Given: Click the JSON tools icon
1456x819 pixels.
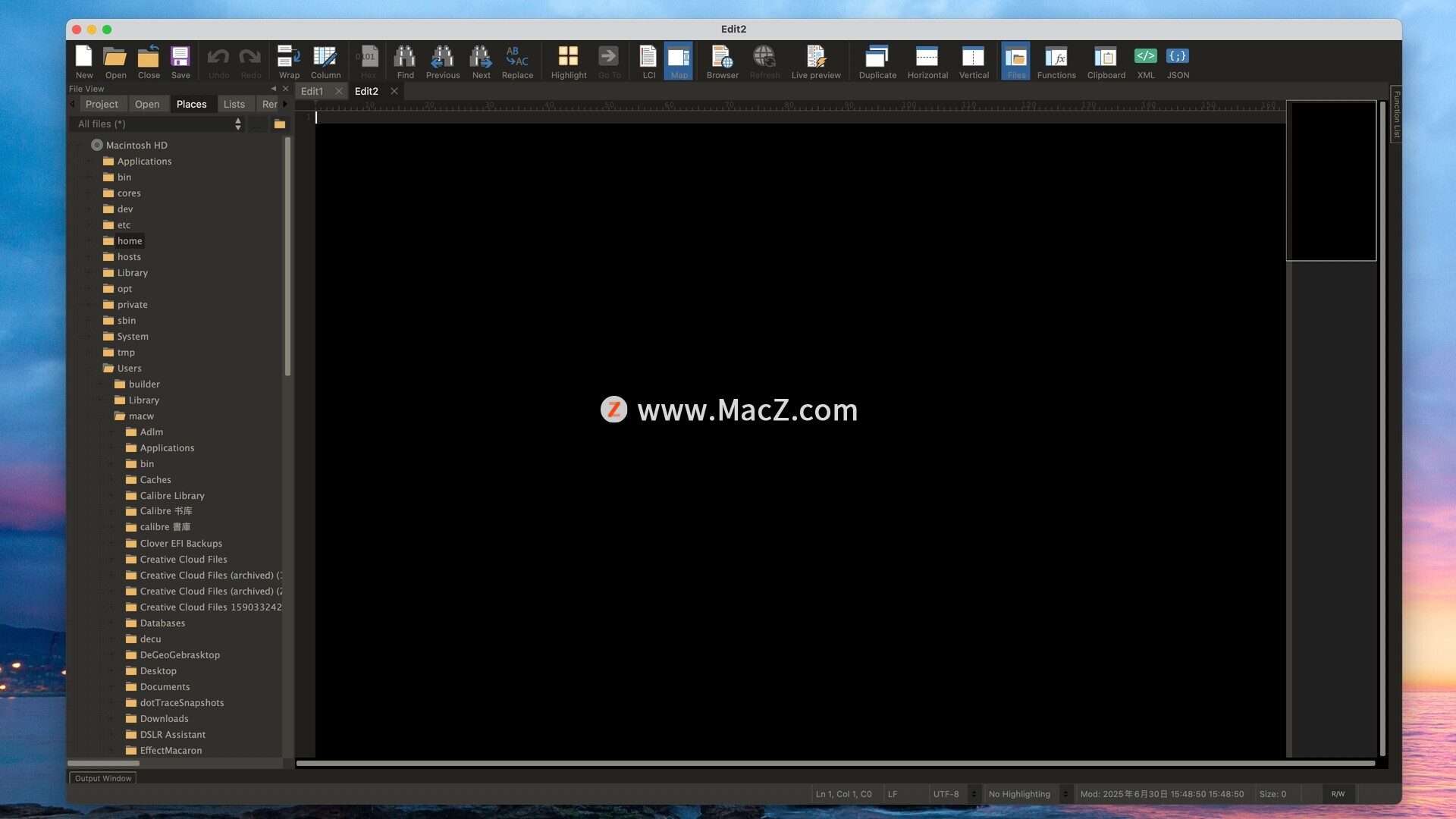Looking at the screenshot, I should [1178, 61].
